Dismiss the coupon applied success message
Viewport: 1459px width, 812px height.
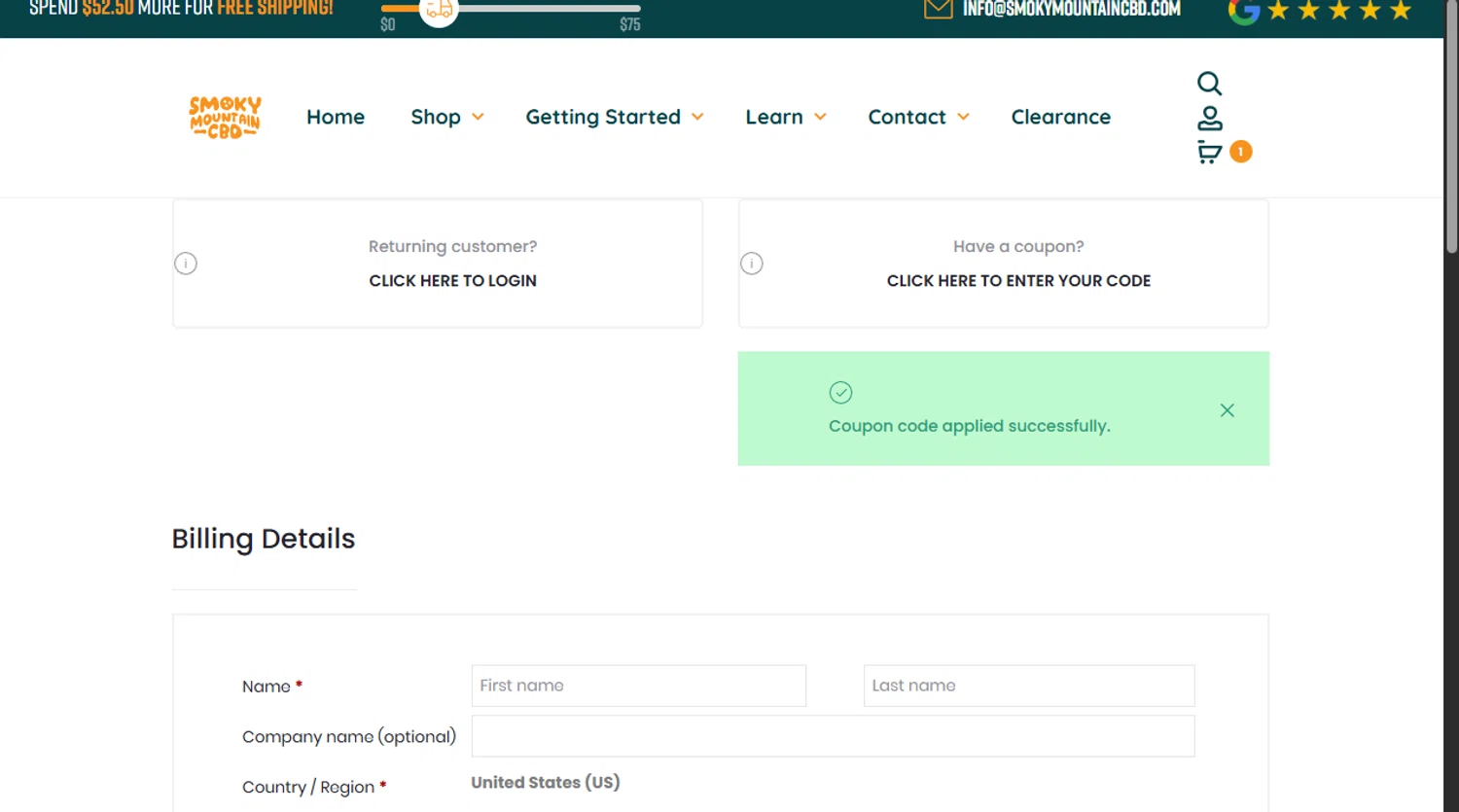coord(1228,410)
